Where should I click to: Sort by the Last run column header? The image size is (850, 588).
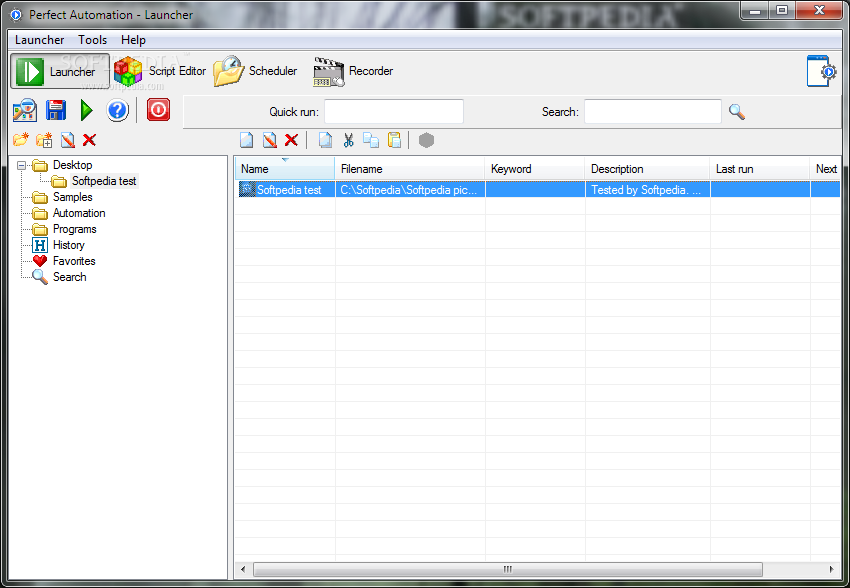759,169
